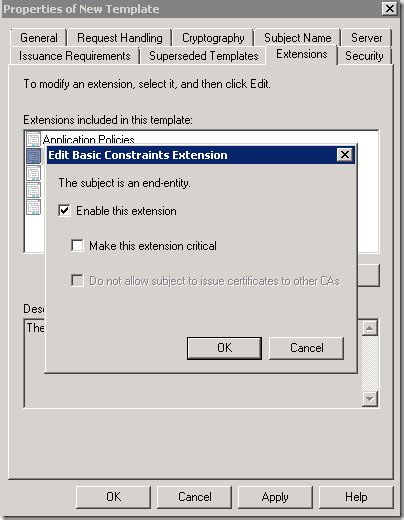Image resolution: width=404 pixels, height=520 pixels.
Task: Select the Application Policies extension icon
Action: 33,139
